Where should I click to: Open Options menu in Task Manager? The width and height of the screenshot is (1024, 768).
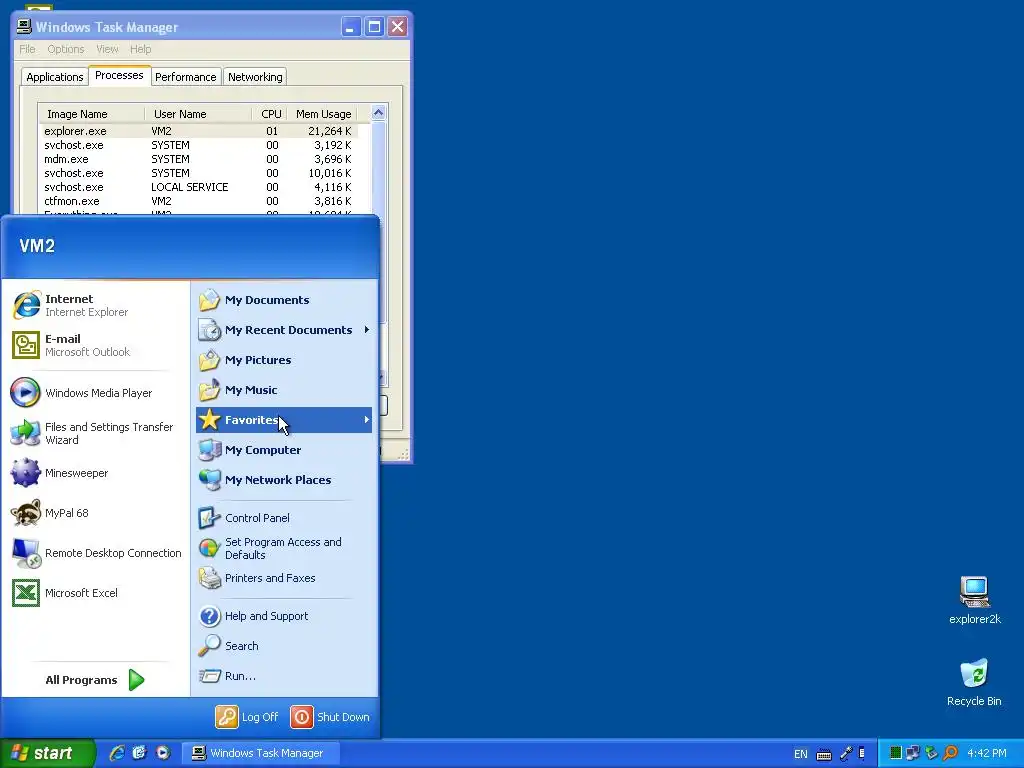(65, 49)
